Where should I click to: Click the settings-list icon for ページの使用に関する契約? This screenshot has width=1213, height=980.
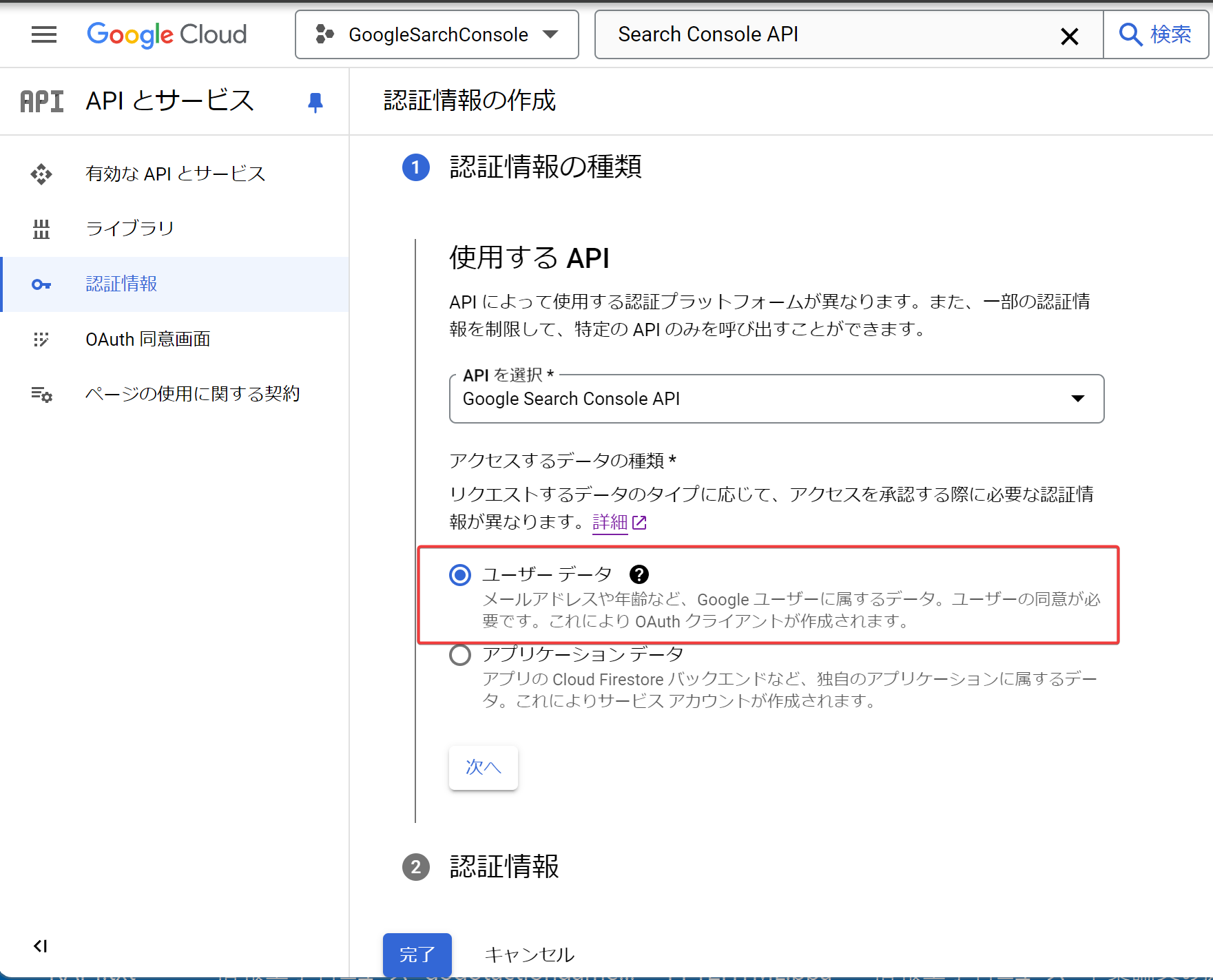point(41,395)
